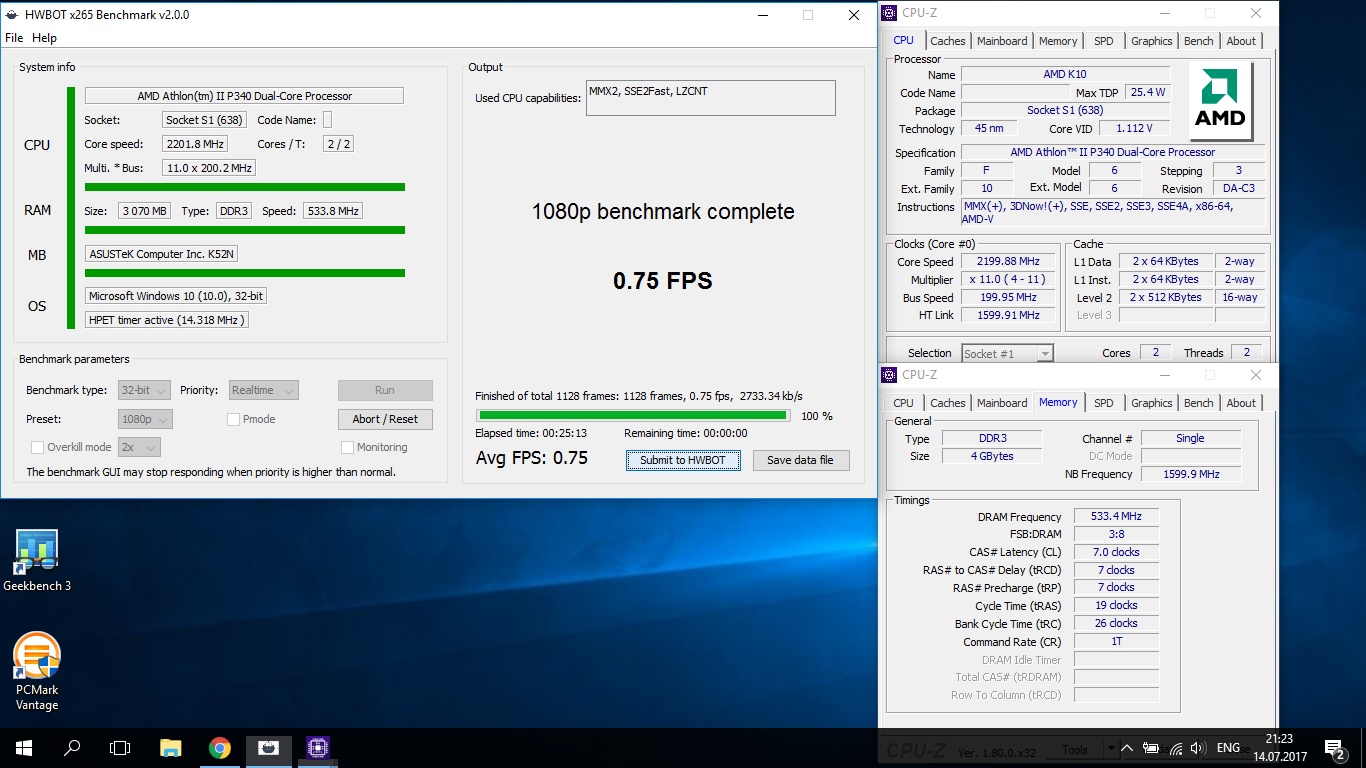Viewport: 1366px width, 768px height.
Task: Click the NB Frequency 1599.9 MHz value
Action: 1190,474
